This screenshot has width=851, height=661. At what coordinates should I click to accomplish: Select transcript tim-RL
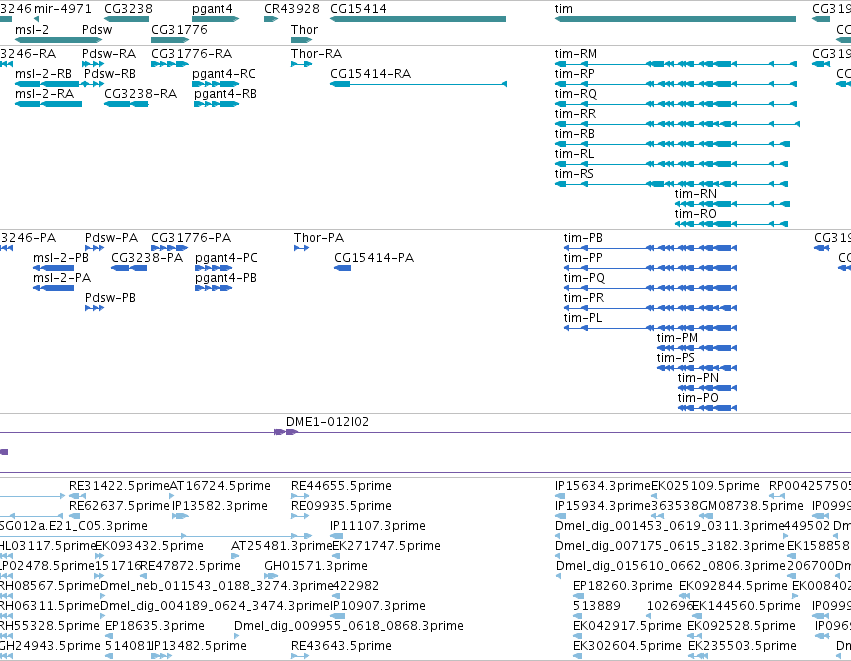671,164
